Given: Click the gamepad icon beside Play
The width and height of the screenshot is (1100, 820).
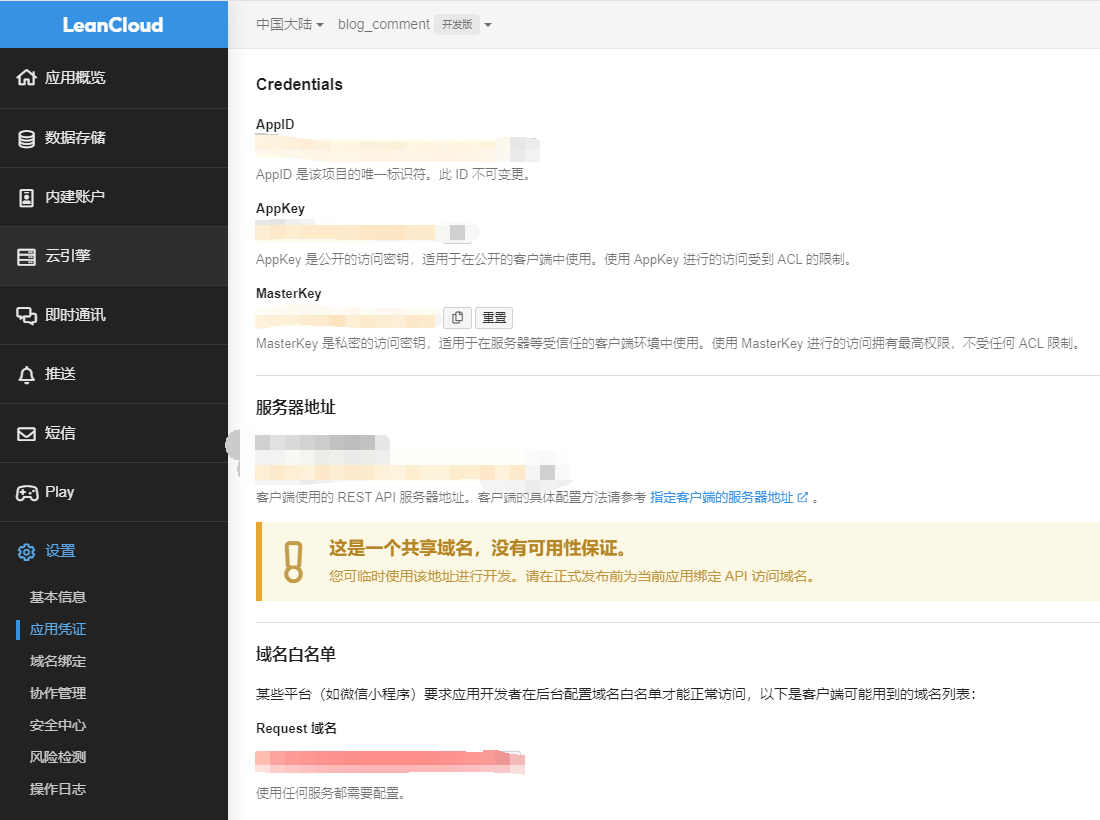Looking at the screenshot, I should [27, 493].
